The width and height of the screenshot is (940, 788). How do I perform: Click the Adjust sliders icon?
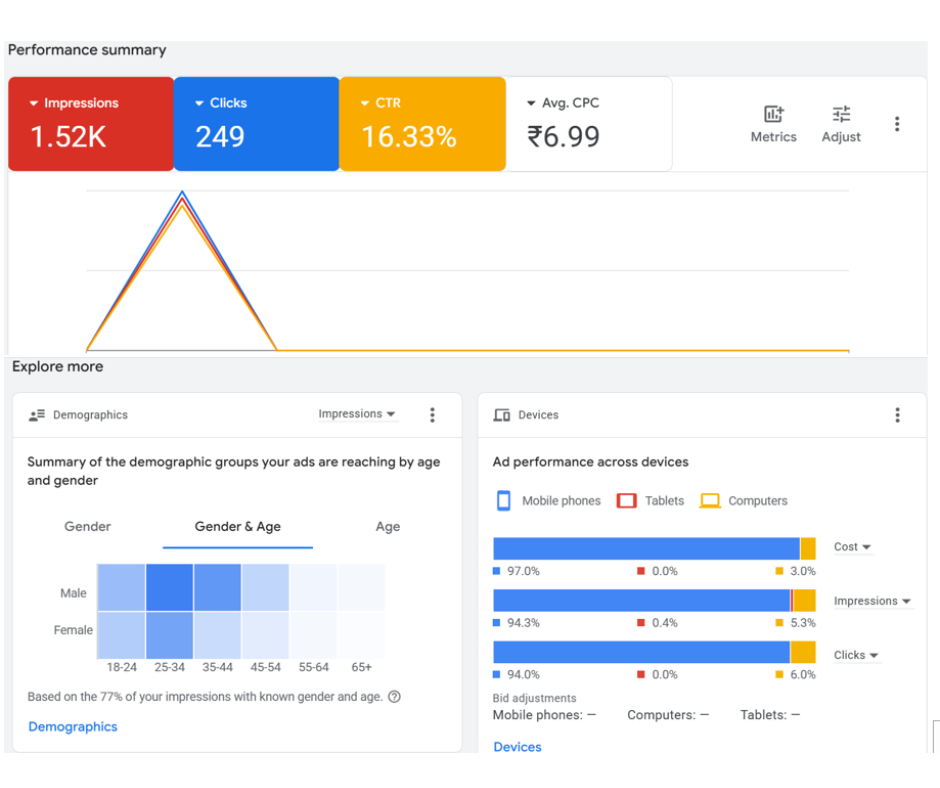(x=841, y=114)
